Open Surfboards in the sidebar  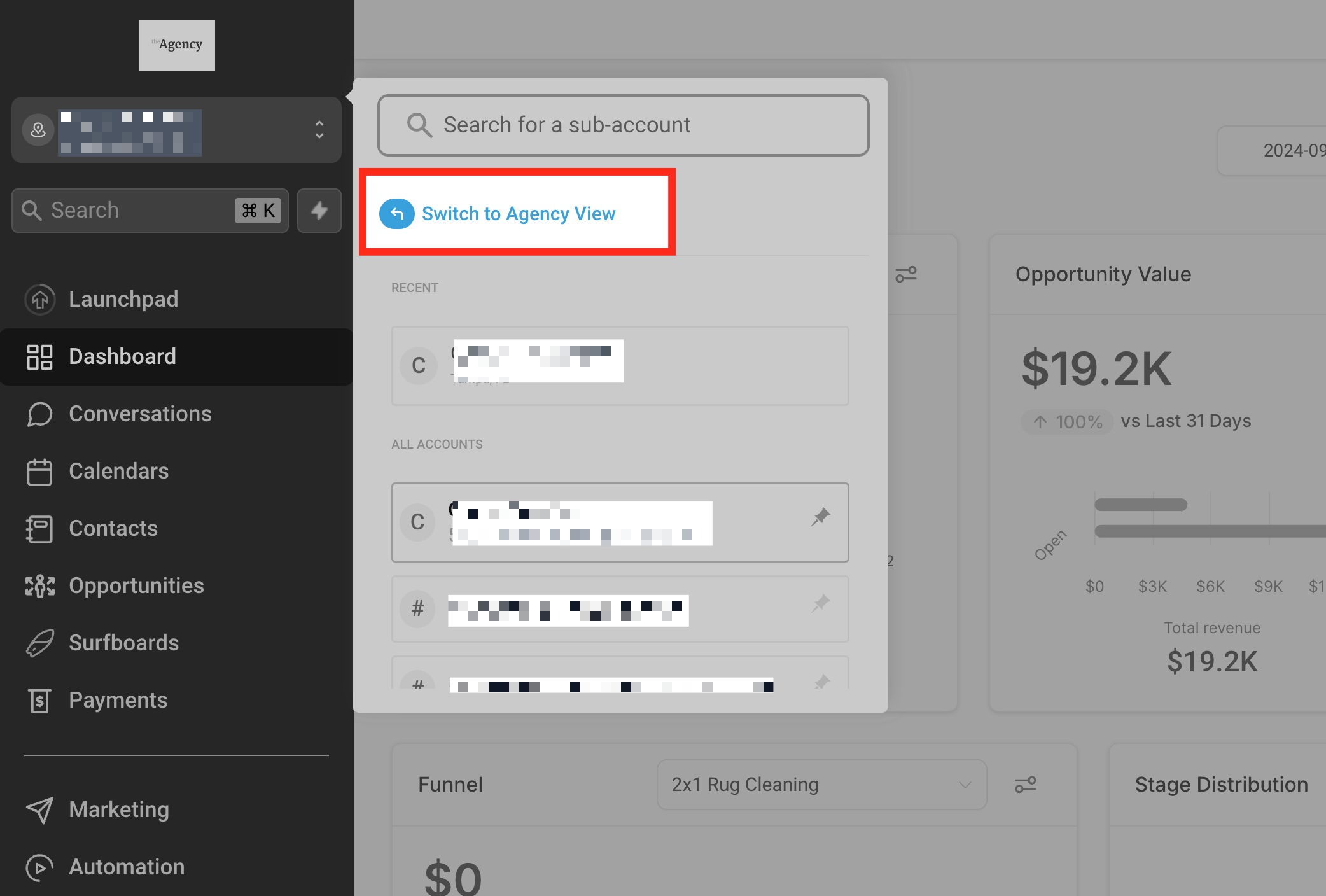click(123, 643)
